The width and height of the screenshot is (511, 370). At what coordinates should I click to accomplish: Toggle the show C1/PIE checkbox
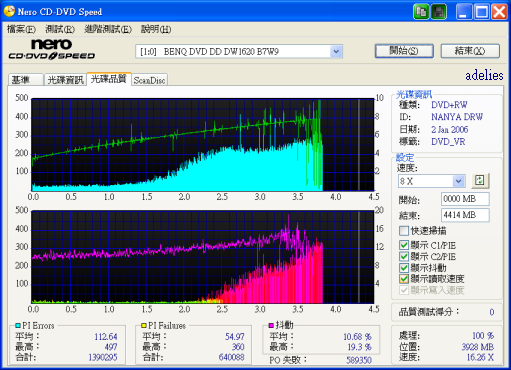[404, 245]
